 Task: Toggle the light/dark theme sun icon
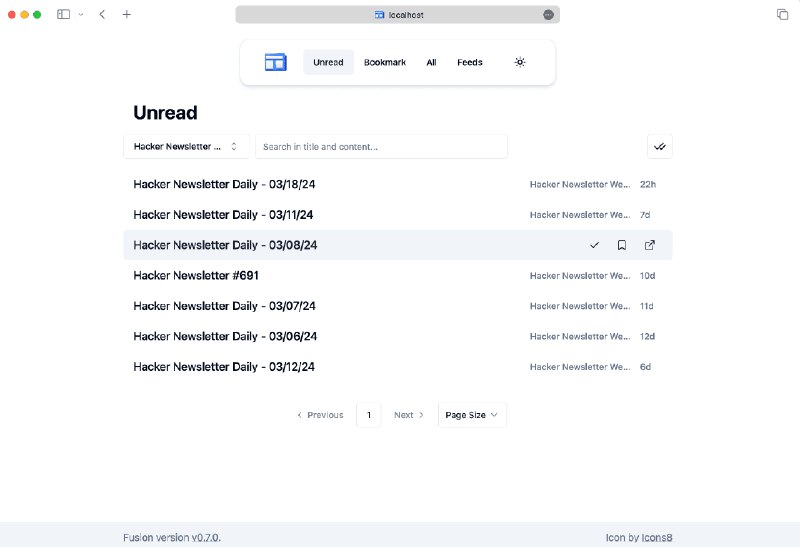tap(520, 62)
